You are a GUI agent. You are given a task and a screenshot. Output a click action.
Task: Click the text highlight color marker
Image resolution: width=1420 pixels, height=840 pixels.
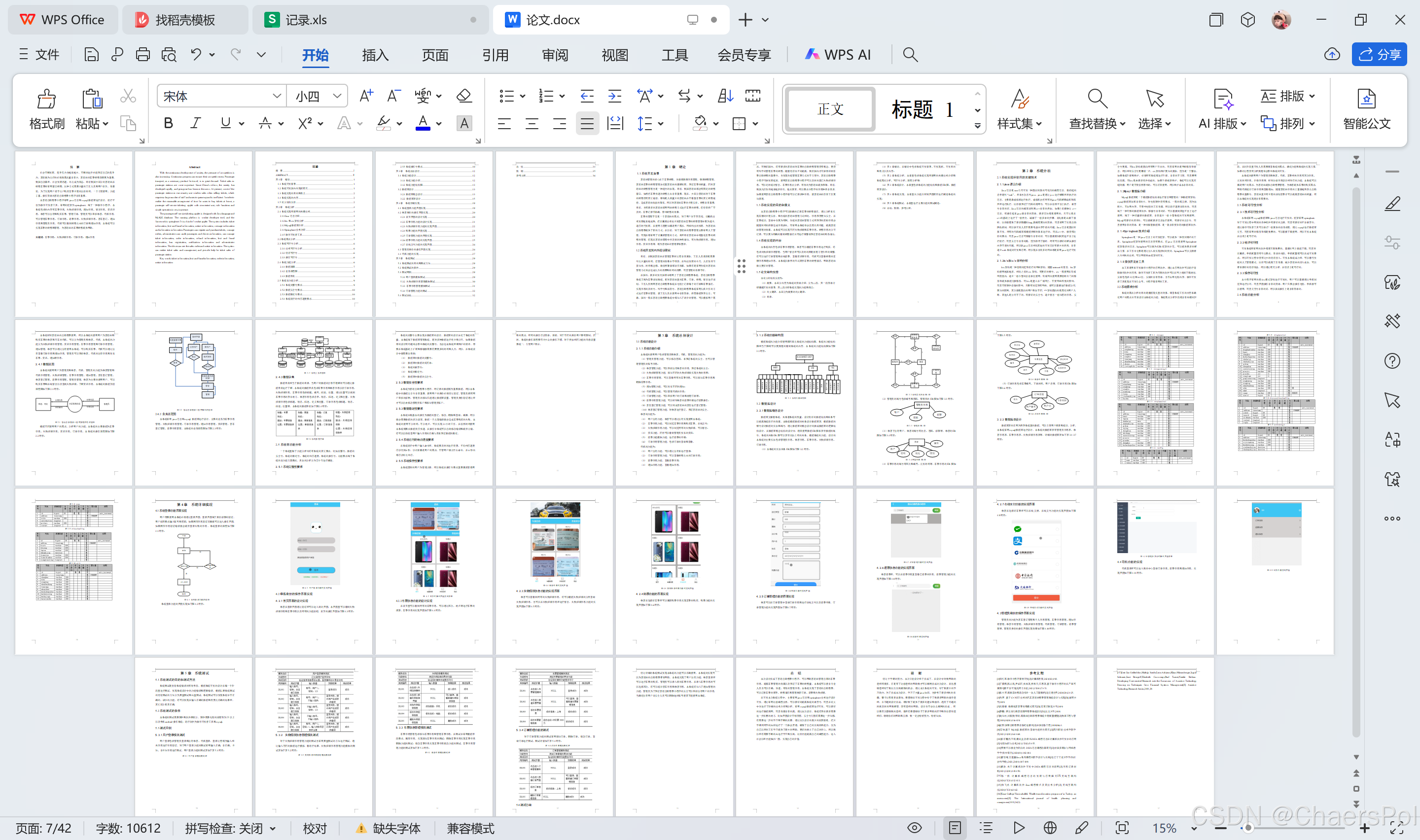(x=383, y=123)
